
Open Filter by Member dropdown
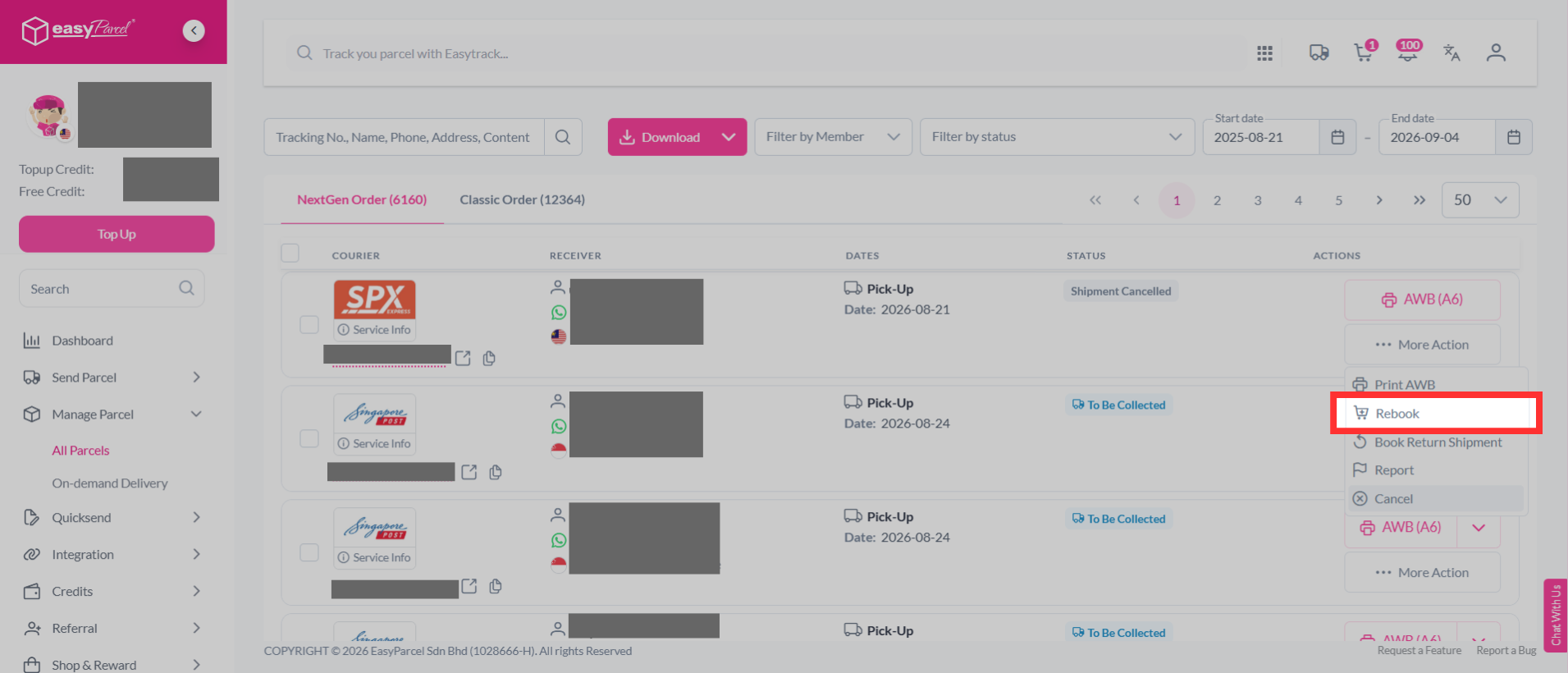click(833, 137)
